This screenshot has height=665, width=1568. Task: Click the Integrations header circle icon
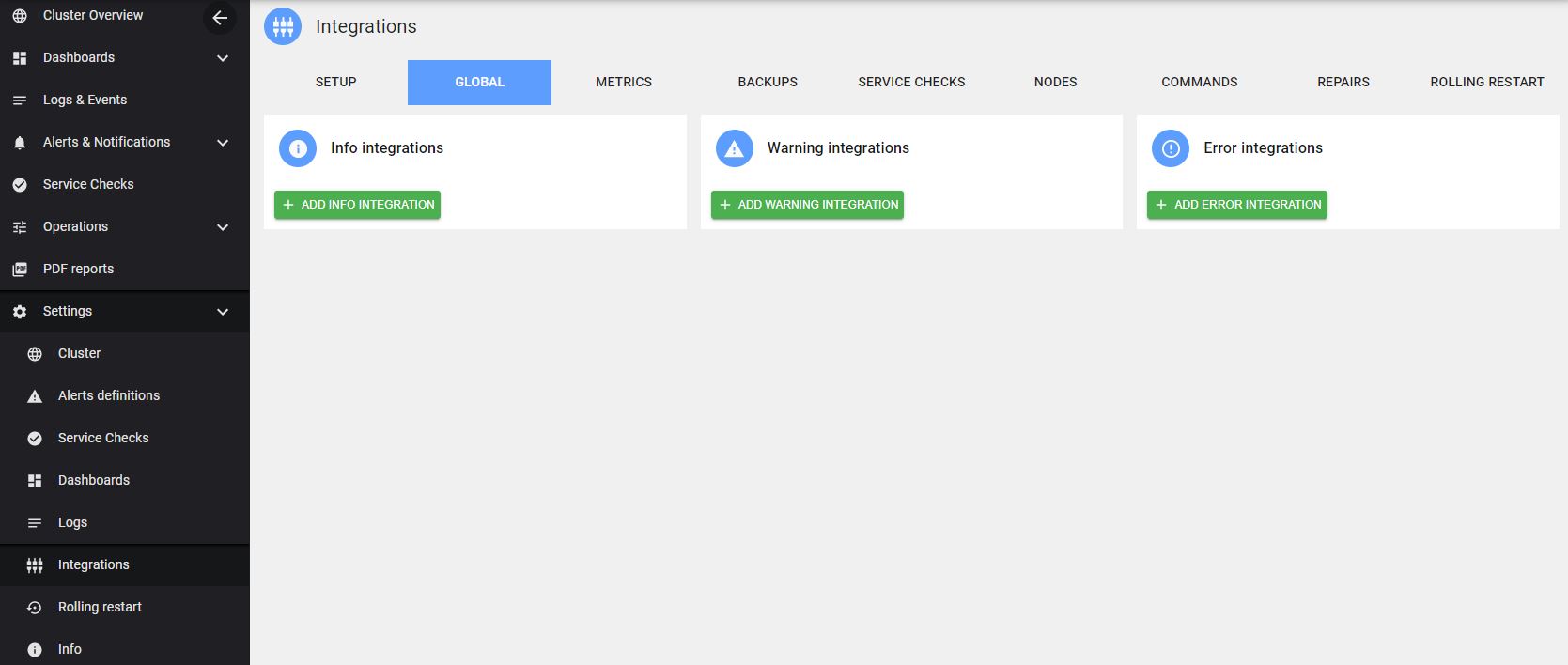pyautogui.click(x=283, y=27)
